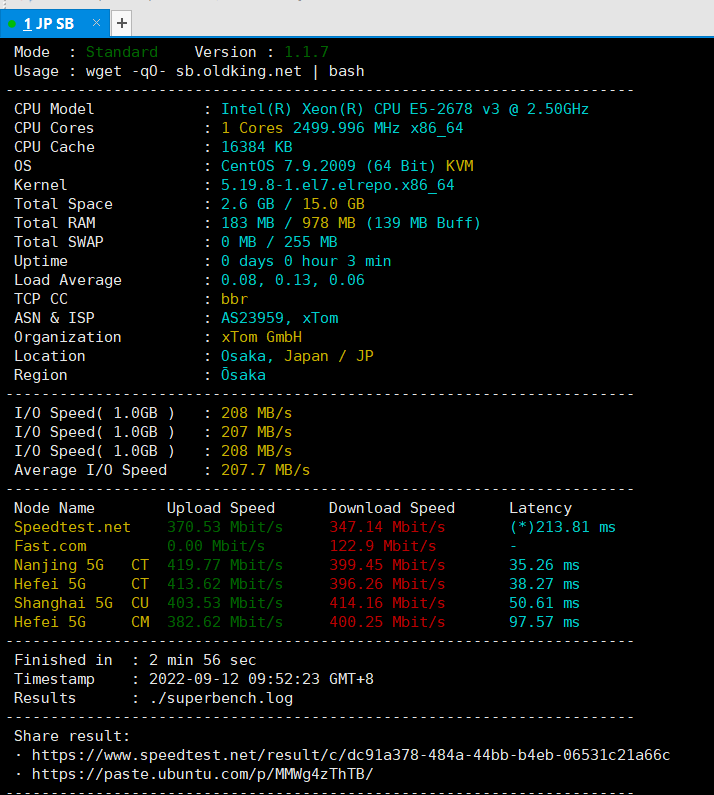714x795 pixels.
Task: Click Speedtest.net download '347.14 Mbit/s'
Action: click(x=387, y=527)
